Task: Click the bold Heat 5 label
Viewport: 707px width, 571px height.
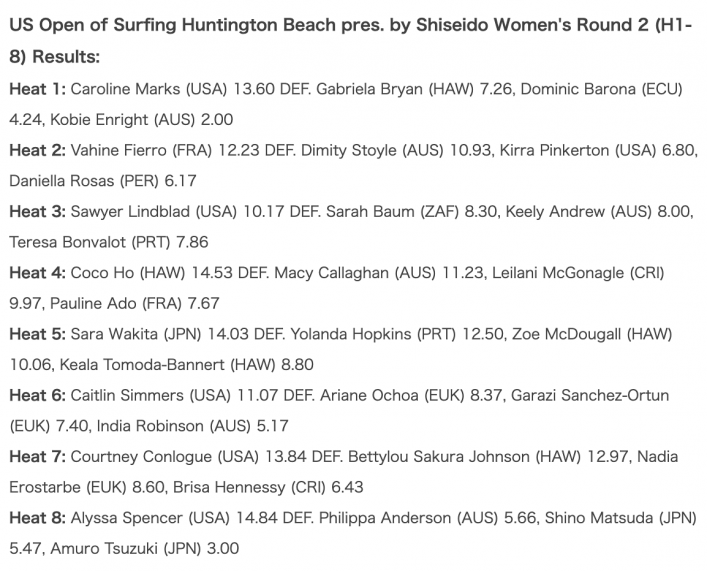Action: tap(38, 334)
